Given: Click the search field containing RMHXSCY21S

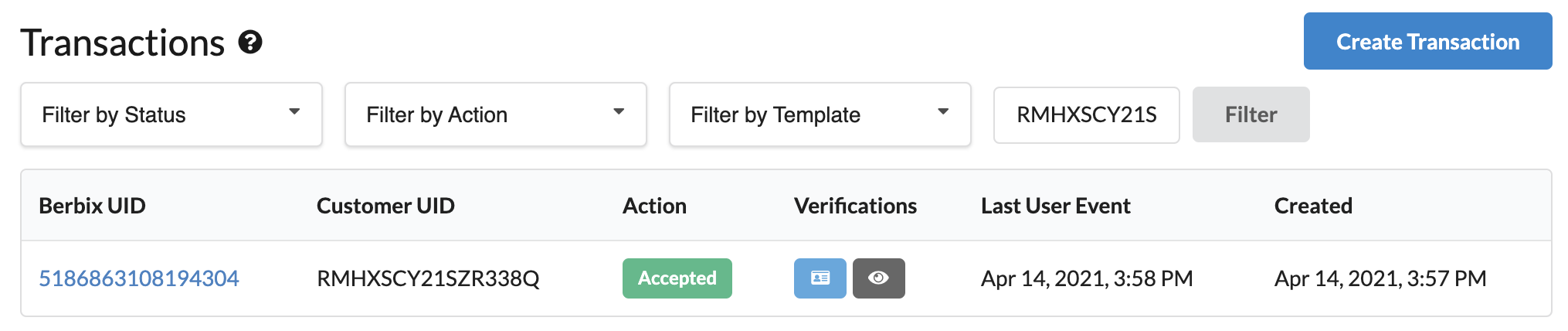Looking at the screenshot, I should [x=1087, y=114].
